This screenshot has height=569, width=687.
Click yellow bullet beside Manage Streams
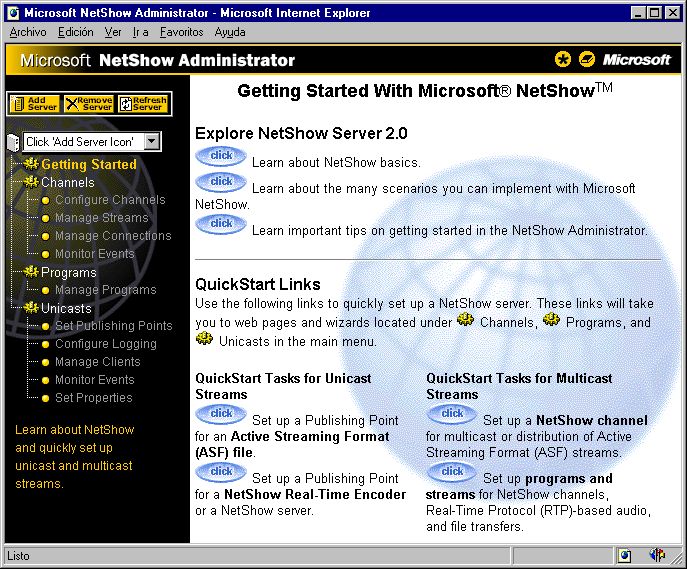46,219
